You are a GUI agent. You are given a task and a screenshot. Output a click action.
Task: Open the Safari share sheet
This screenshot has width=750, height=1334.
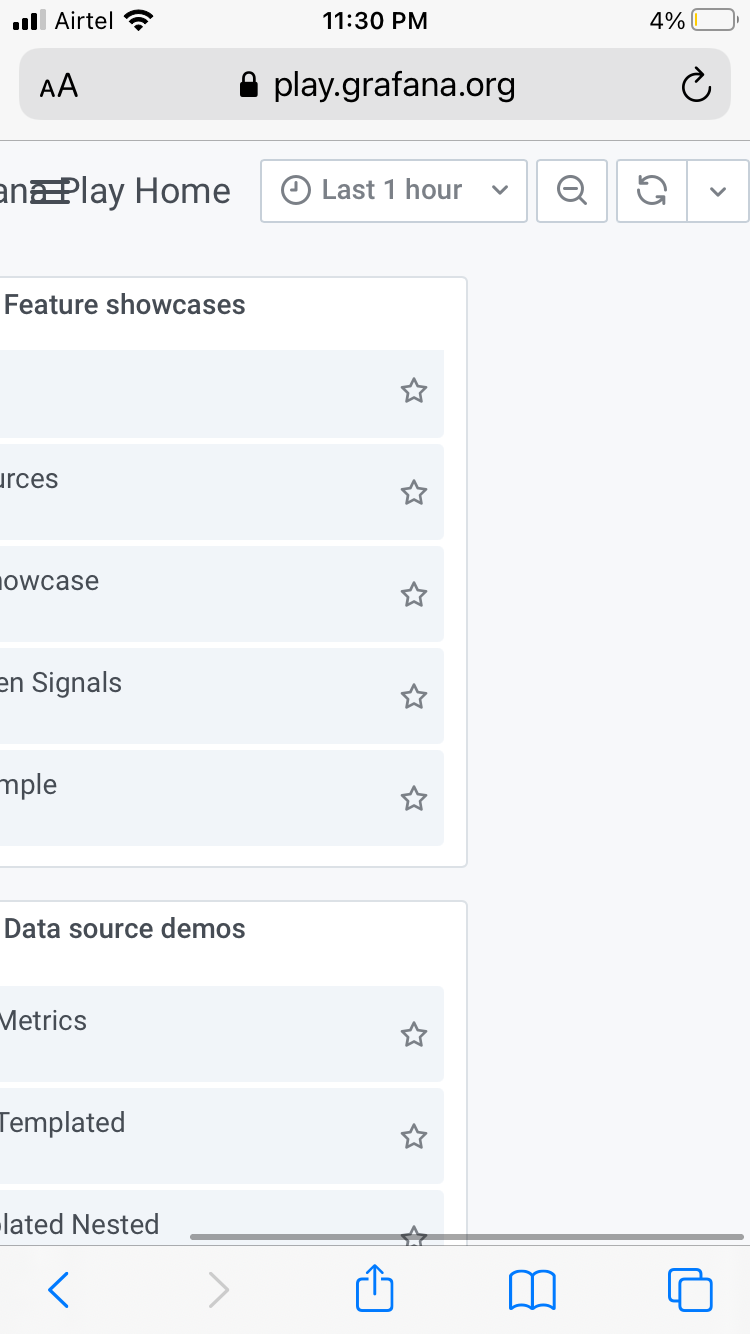pyautogui.click(x=374, y=1290)
